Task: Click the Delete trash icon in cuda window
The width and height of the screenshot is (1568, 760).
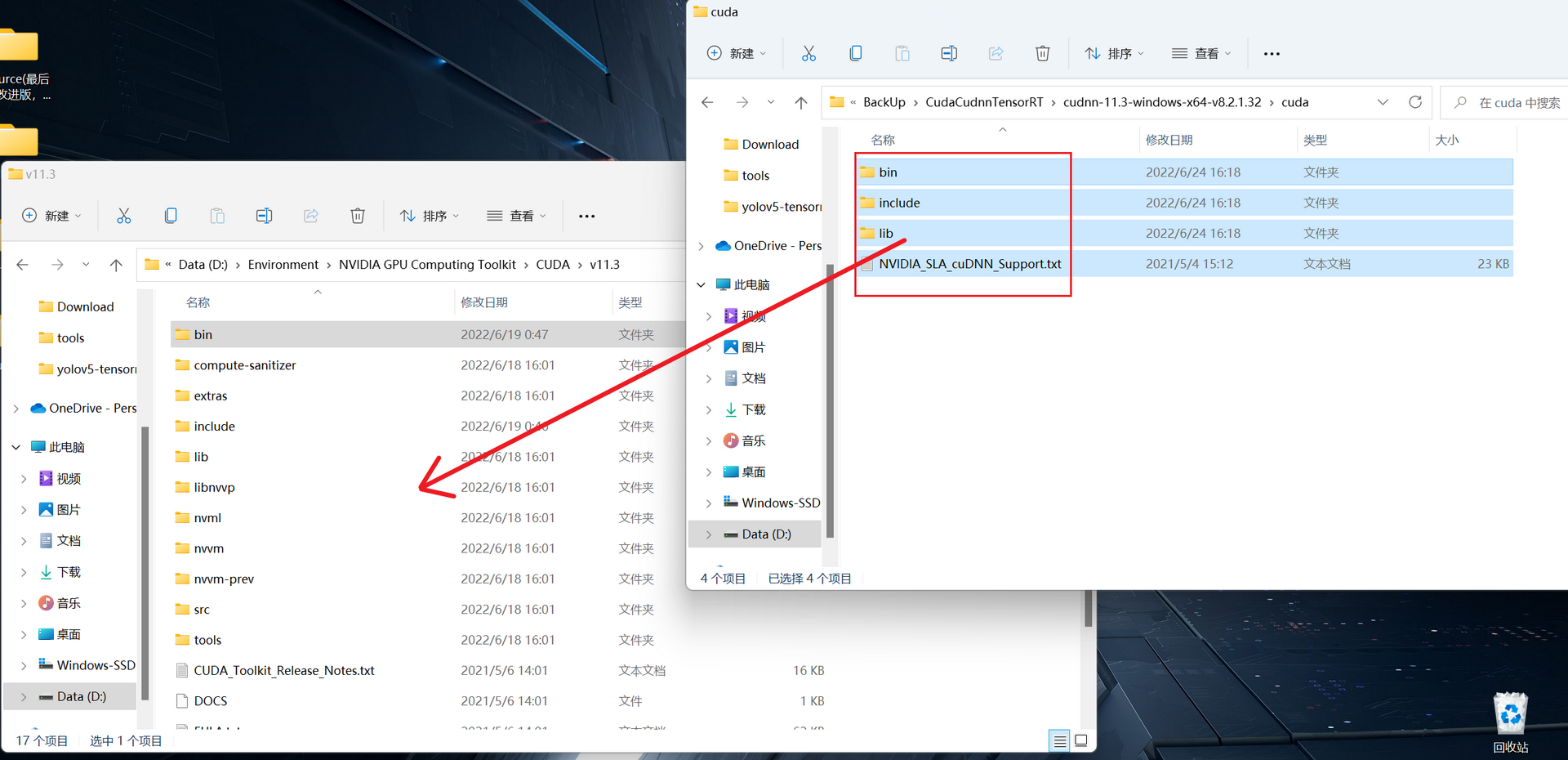Action: [1043, 53]
